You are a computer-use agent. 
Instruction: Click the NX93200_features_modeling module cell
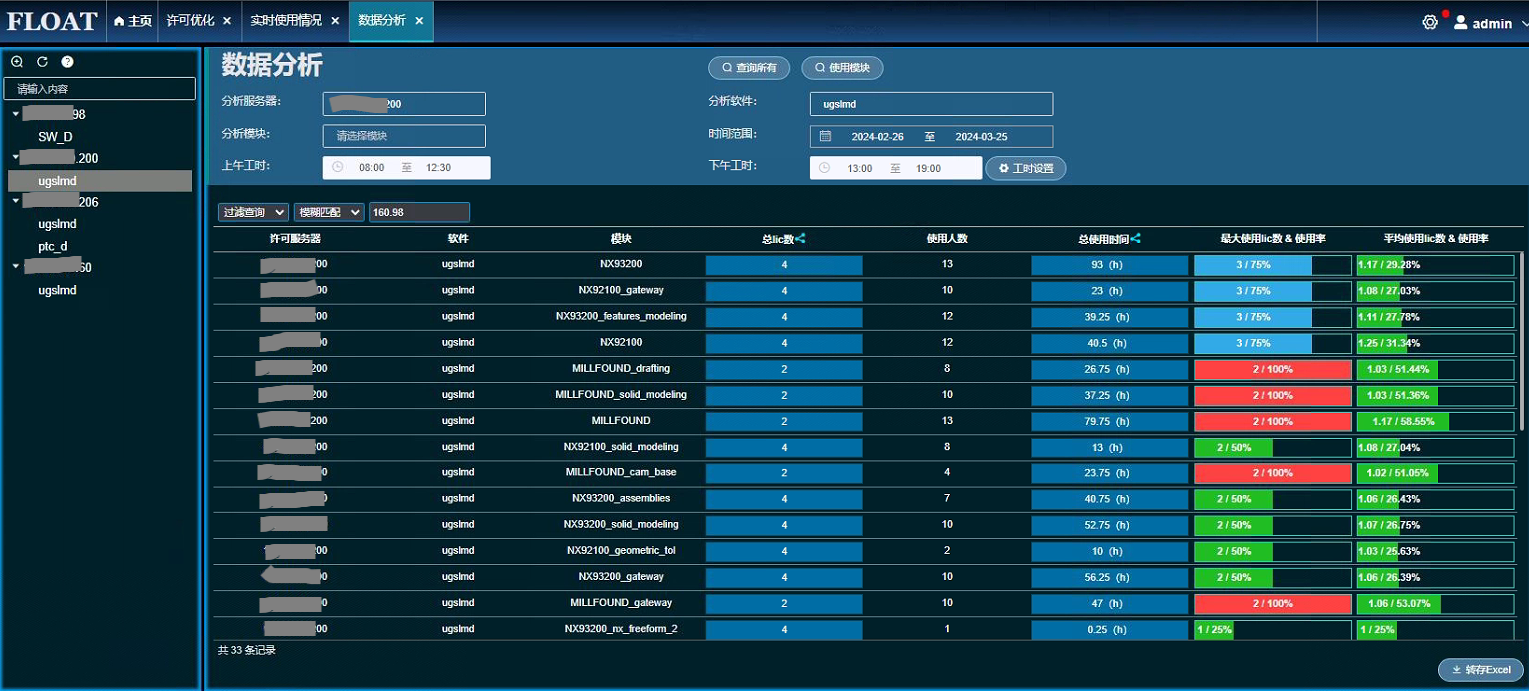pyautogui.click(x=621, y=316)
